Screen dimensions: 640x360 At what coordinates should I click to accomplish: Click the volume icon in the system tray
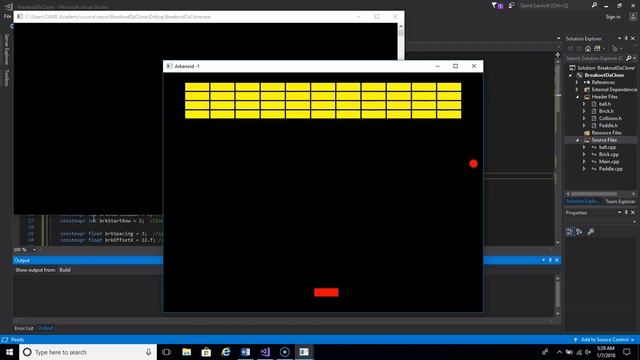[588, 352]
